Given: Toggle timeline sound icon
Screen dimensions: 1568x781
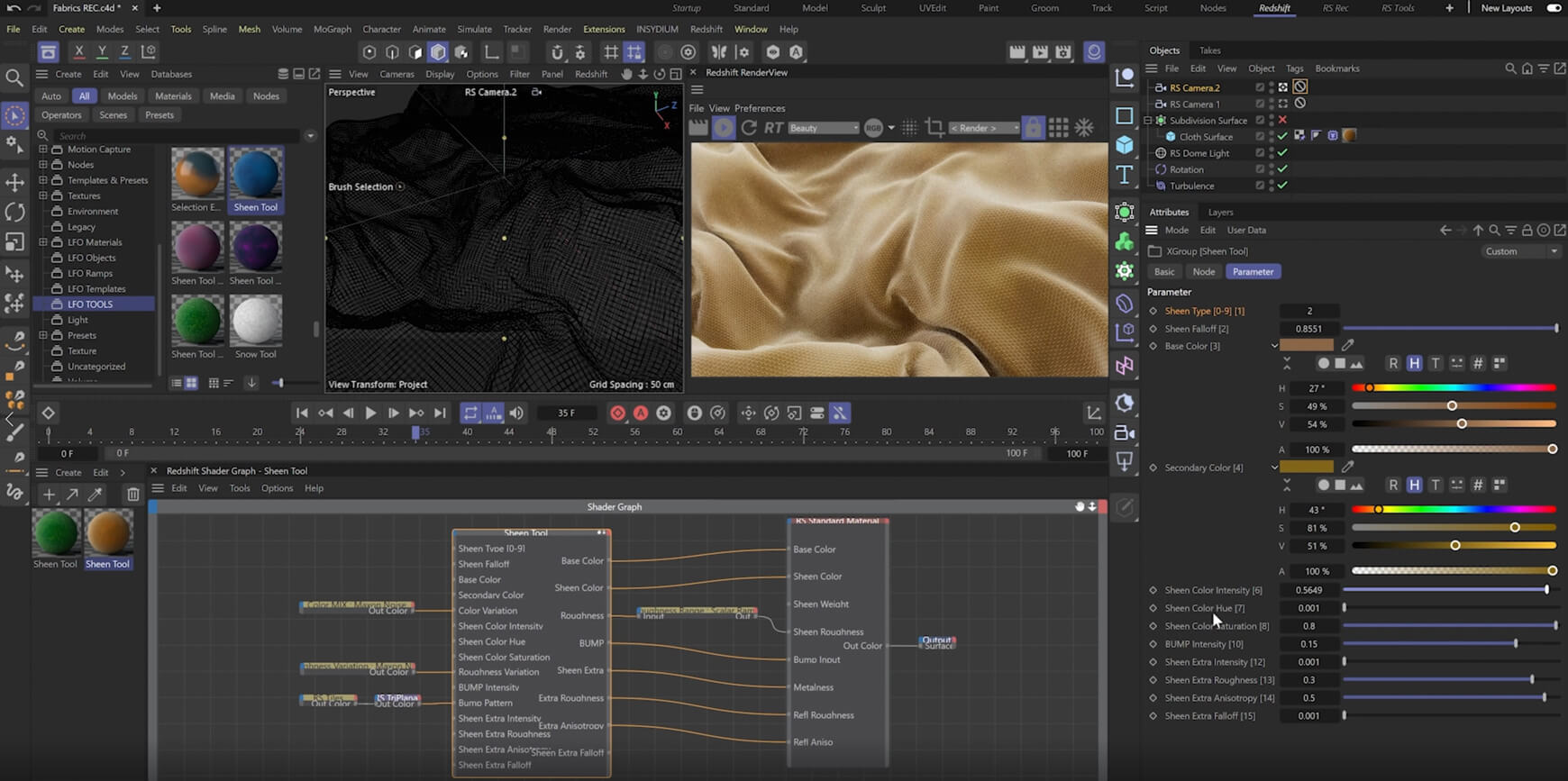Looking at the screenshot, I should click(516, 413).
